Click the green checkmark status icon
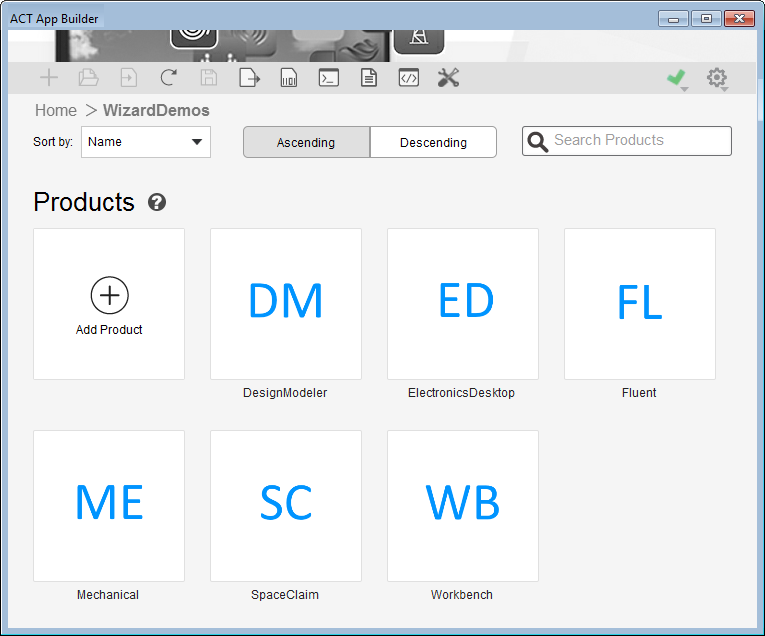This screenshot has height=636, width=765. (677, 78)
